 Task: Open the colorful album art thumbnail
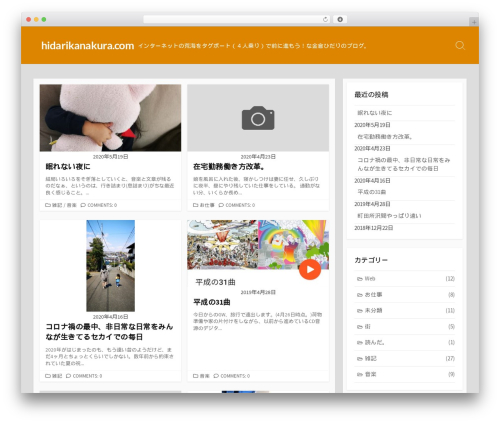[x=258, y=245]
